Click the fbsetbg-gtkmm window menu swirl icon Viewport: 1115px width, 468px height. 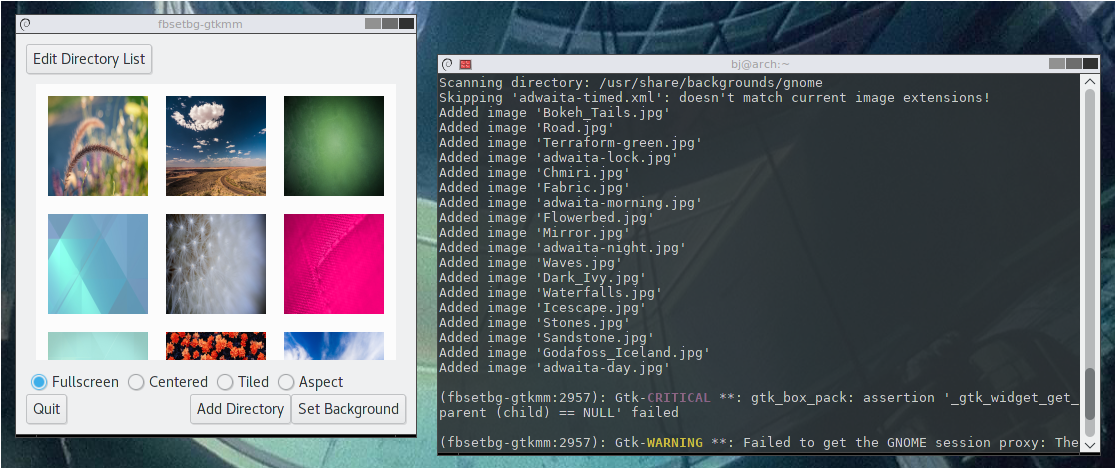25,23
